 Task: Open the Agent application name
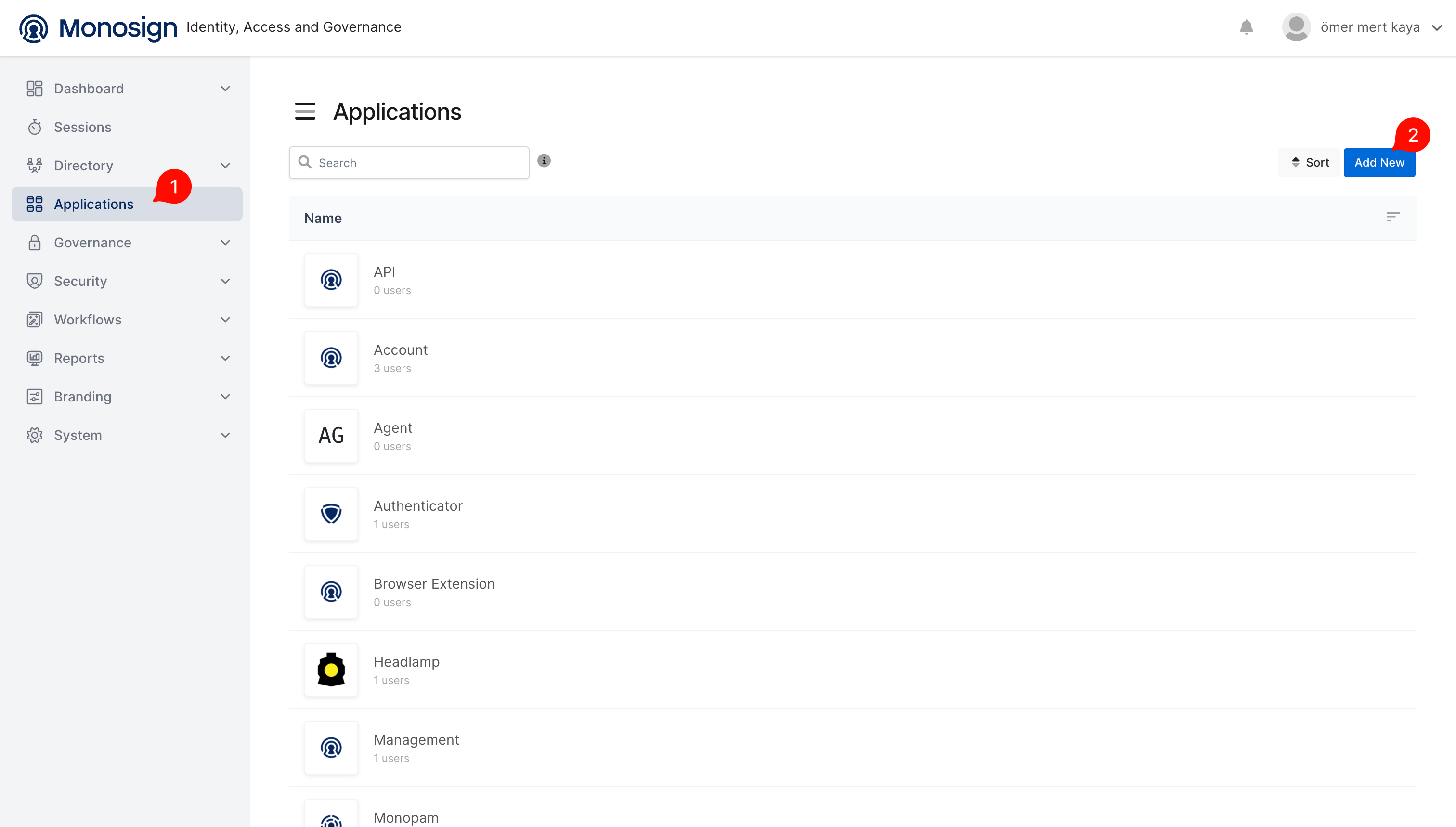[393, 428]
